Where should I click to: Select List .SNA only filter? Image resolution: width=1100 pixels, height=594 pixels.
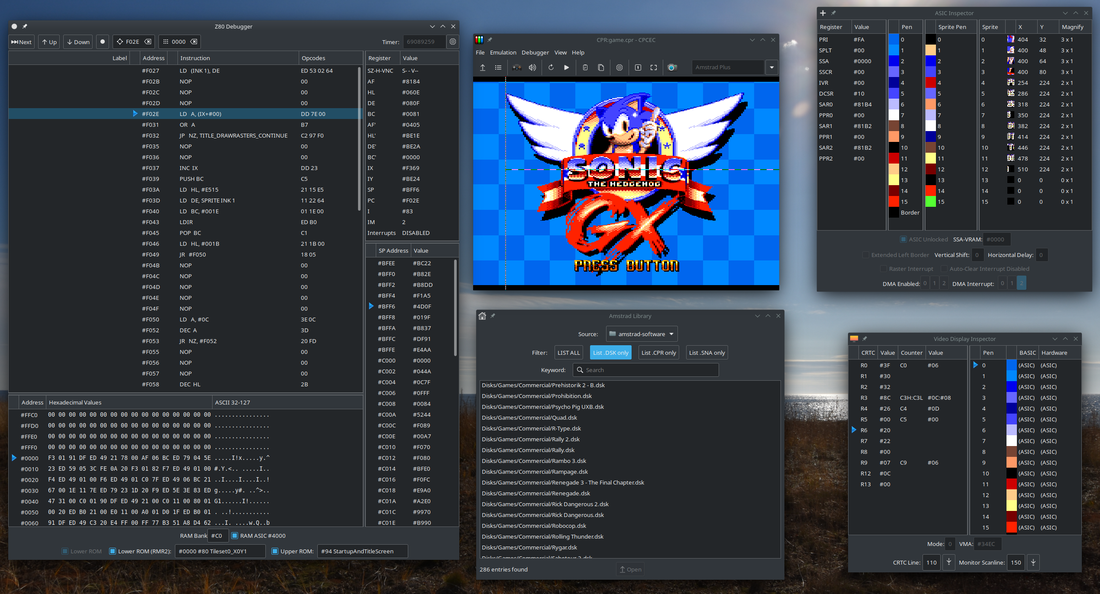point(707,353)
